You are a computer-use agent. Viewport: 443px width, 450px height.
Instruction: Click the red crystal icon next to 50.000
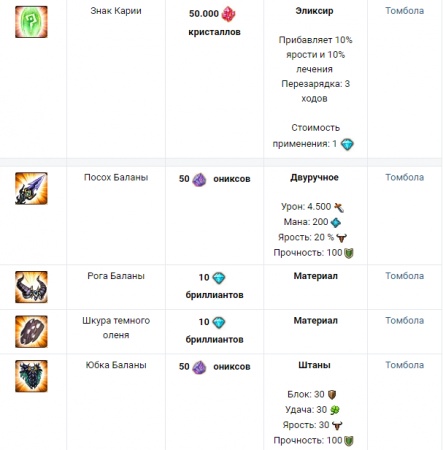pos(228,14)
